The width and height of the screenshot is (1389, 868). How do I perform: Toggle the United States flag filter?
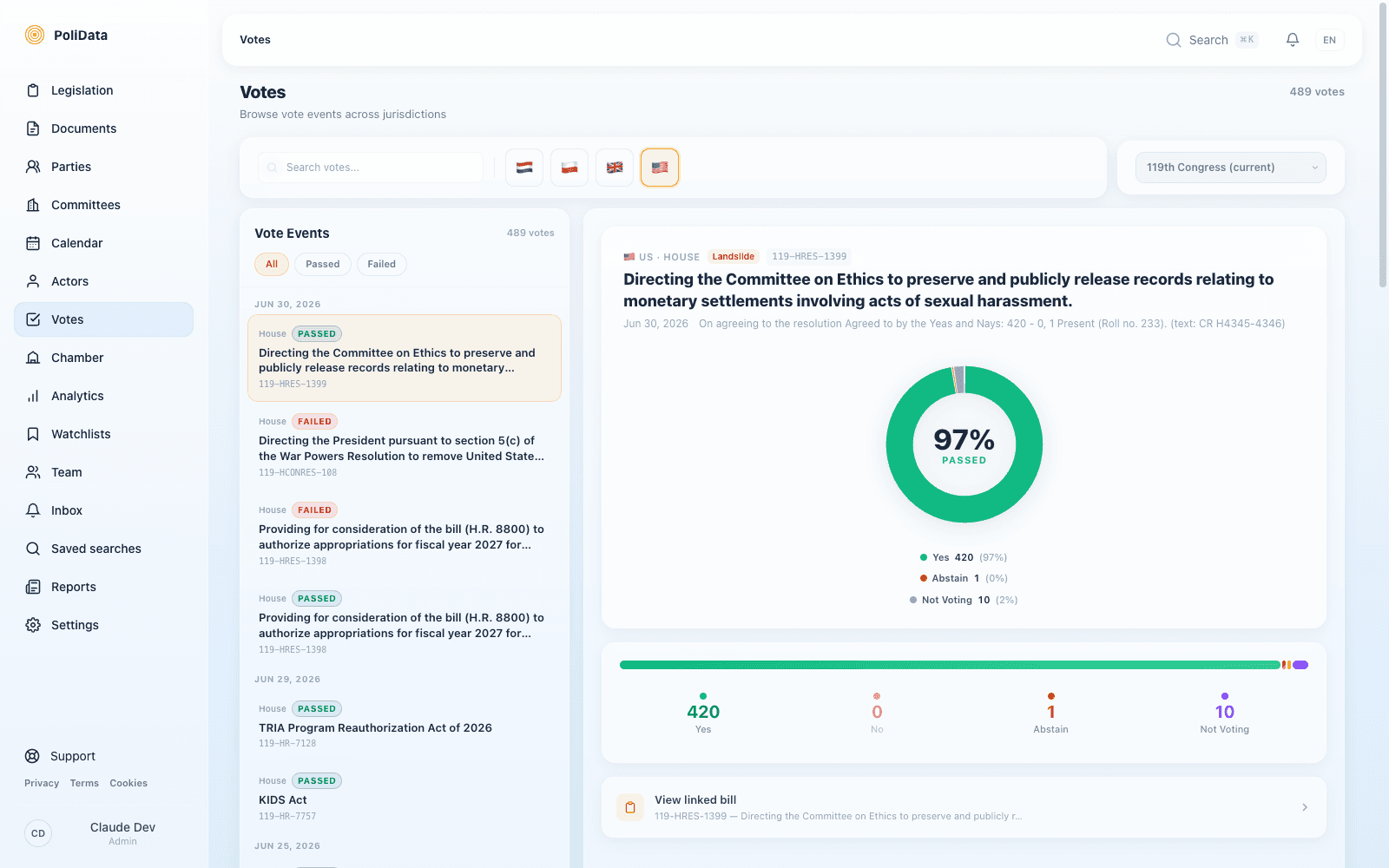[660, 168]
